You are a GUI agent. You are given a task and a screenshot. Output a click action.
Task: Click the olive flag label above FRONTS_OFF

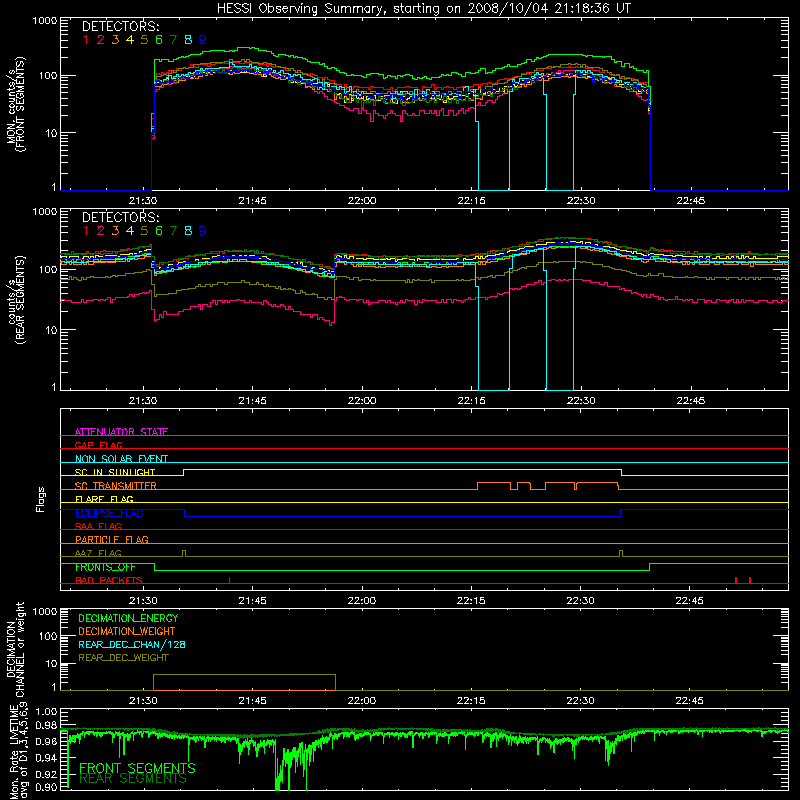pos(98,553)
